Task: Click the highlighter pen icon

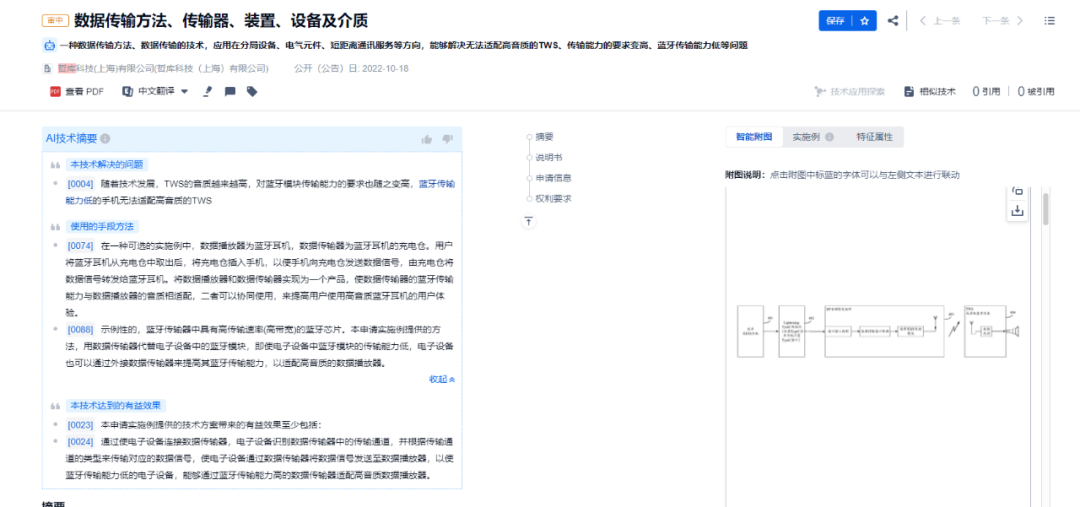Action: [207, 92]
